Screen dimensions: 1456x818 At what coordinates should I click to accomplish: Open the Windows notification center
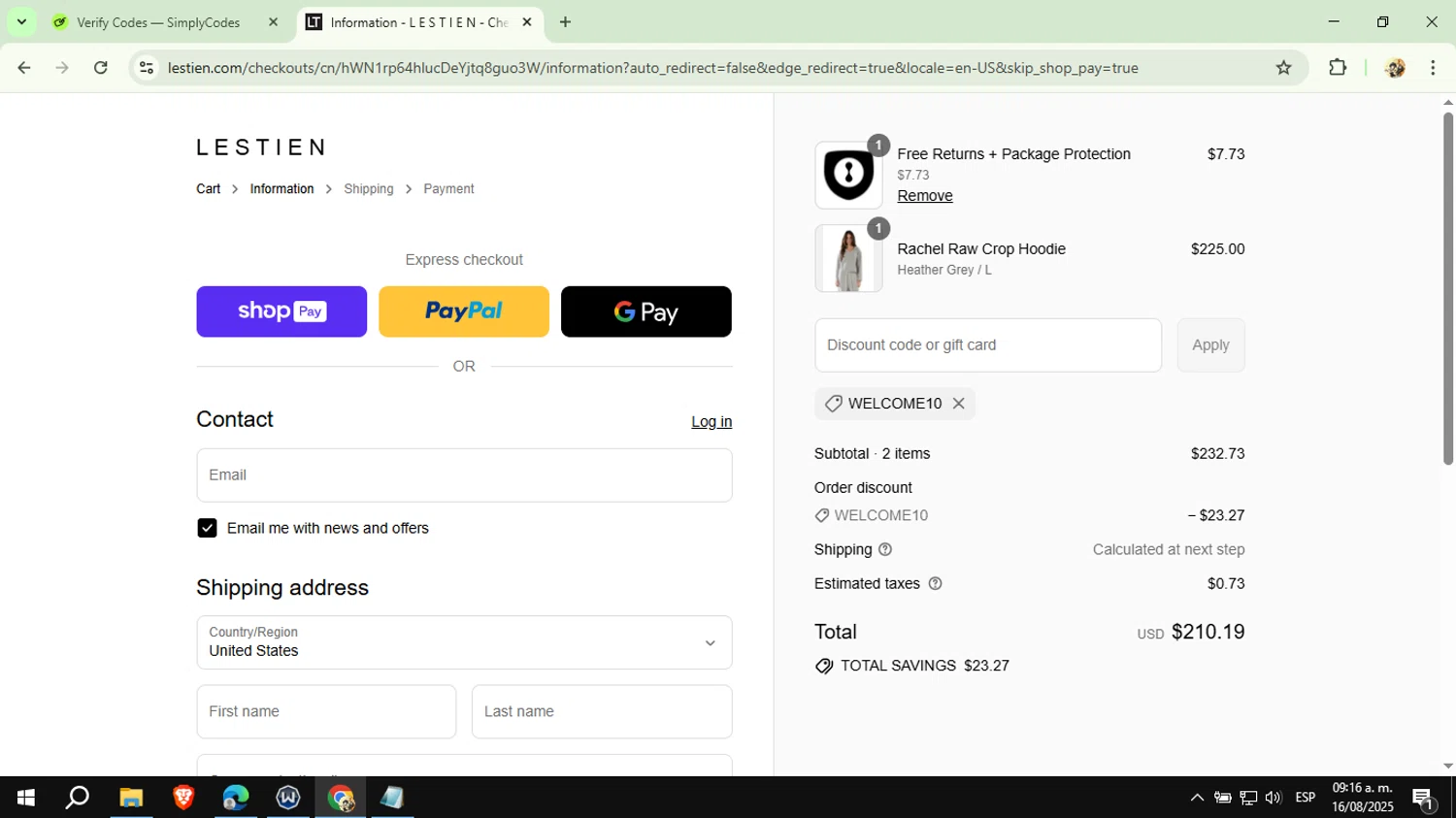1424,799
